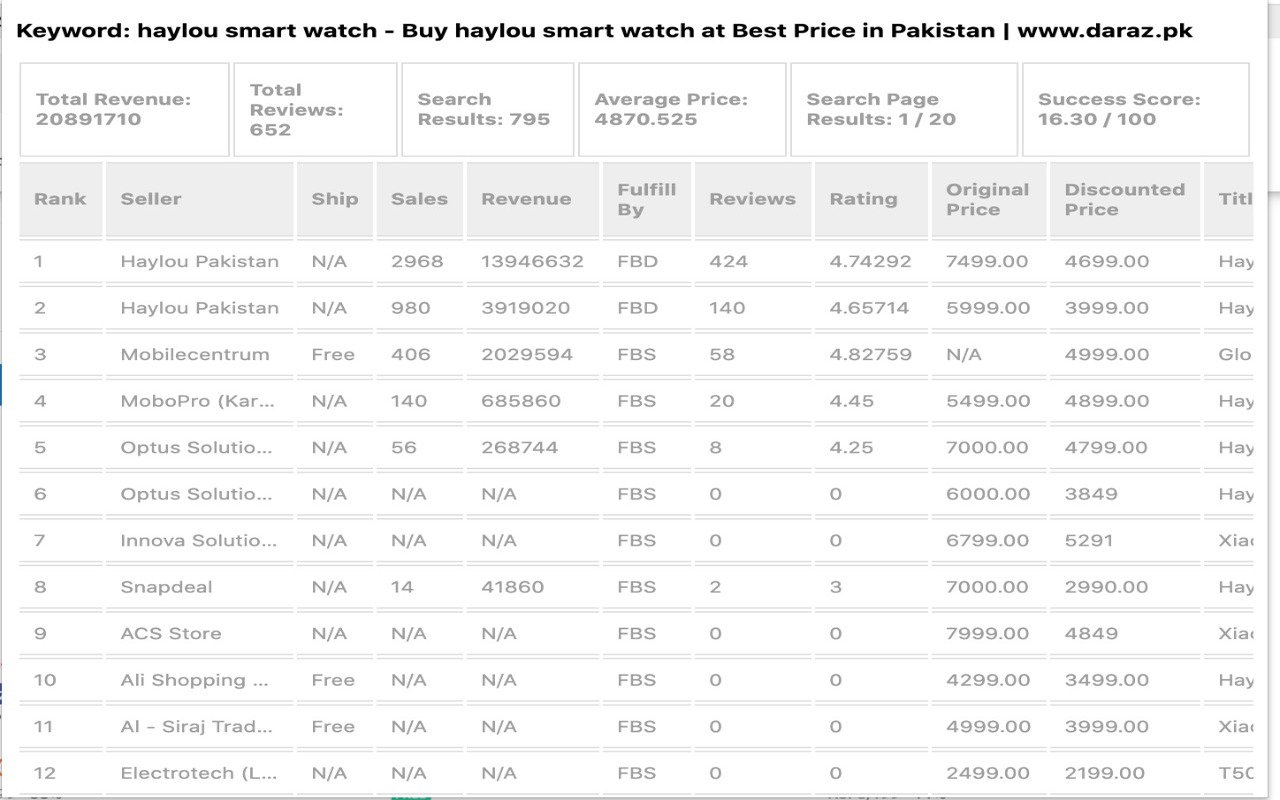Select the Ship column header
This screenshot has height=800, width=1280.
tap(335, 199)
